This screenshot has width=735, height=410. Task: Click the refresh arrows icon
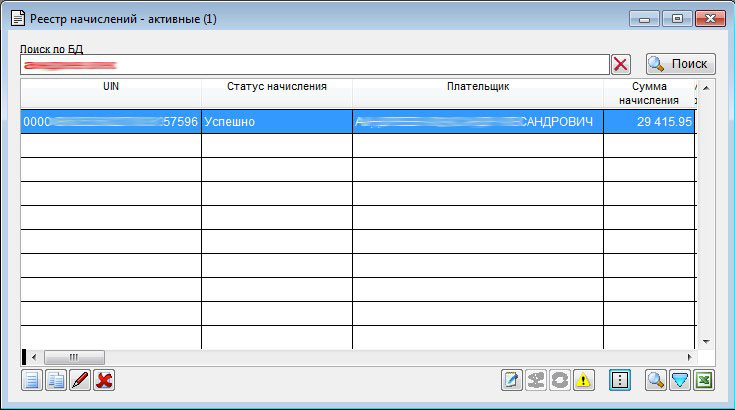point(560,380)
